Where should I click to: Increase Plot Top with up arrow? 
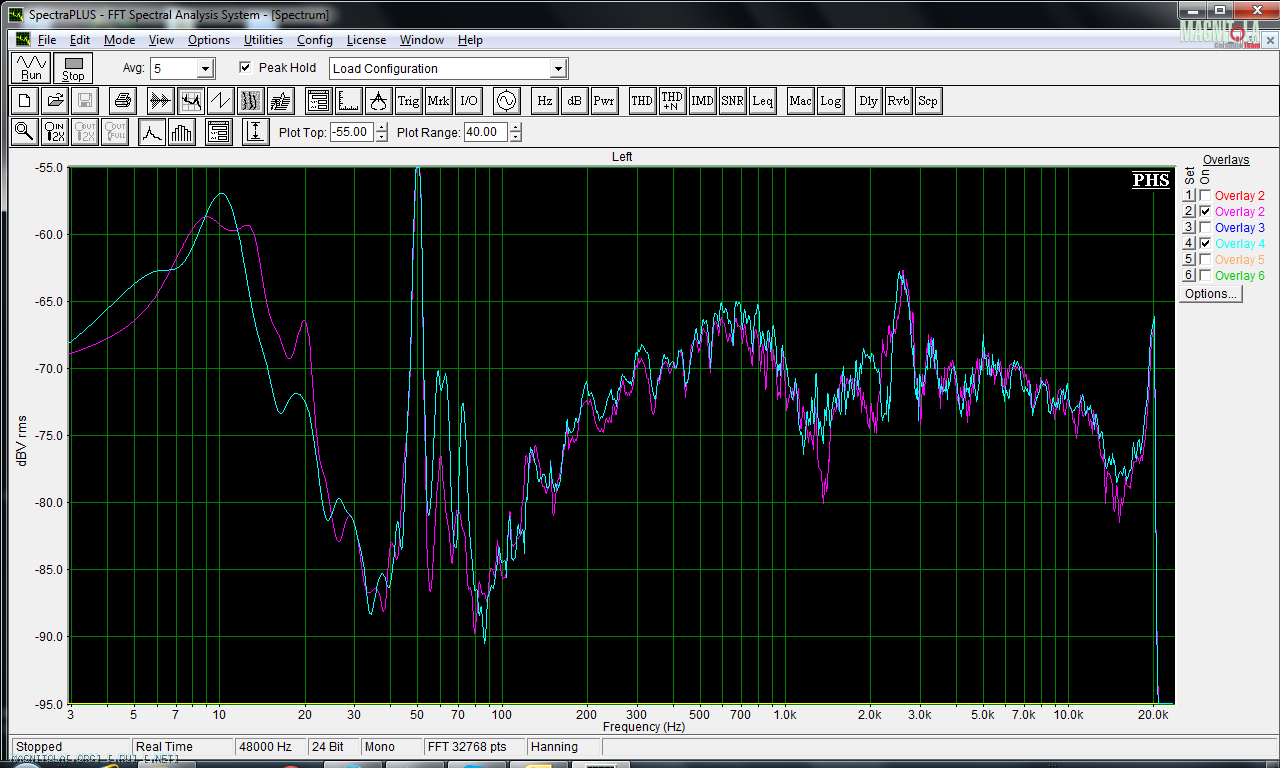pyautogui.click(x=382, y=128)
